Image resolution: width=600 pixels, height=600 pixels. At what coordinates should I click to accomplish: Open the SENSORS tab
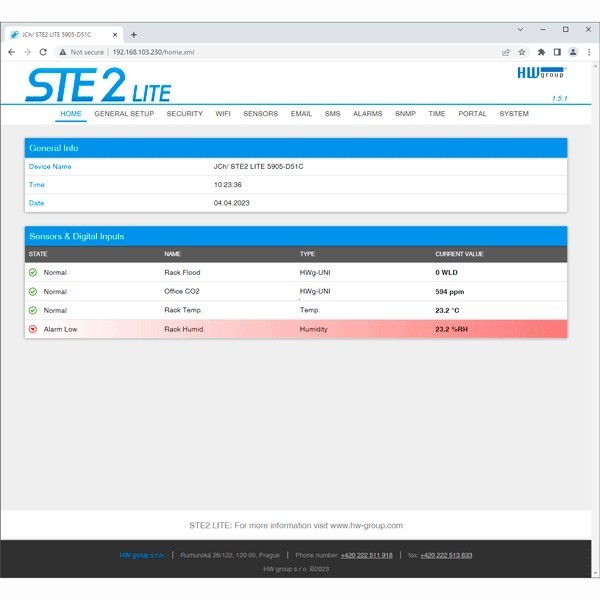tap(261, 114)
